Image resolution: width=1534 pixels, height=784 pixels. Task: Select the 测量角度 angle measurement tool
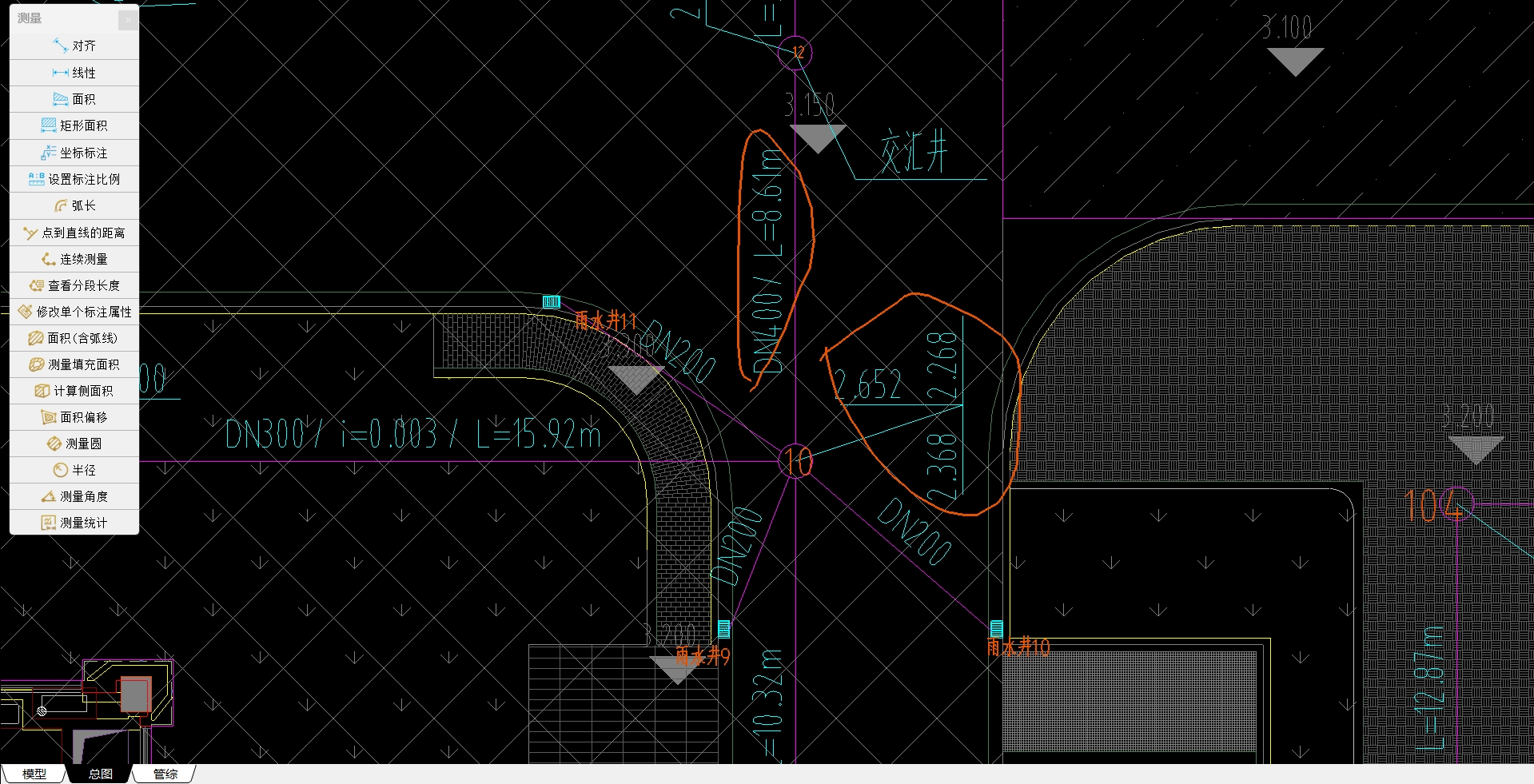tap(74, 496)
